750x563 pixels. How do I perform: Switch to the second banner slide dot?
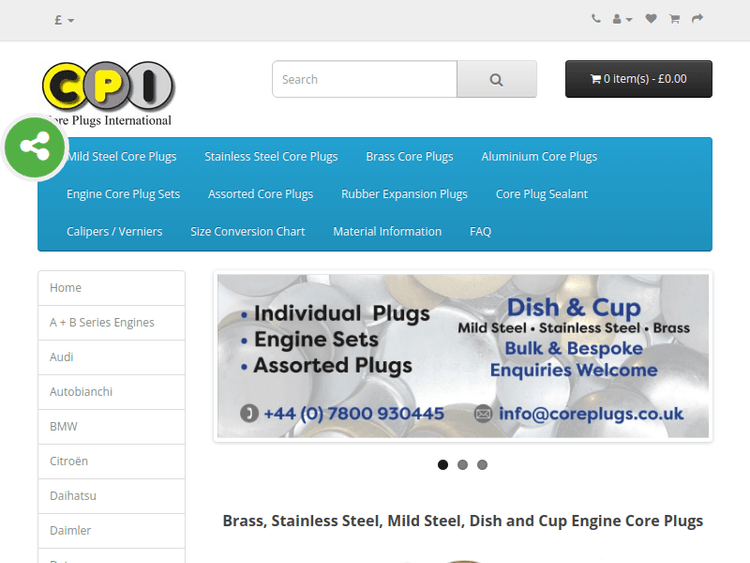[x=462, y=464]
